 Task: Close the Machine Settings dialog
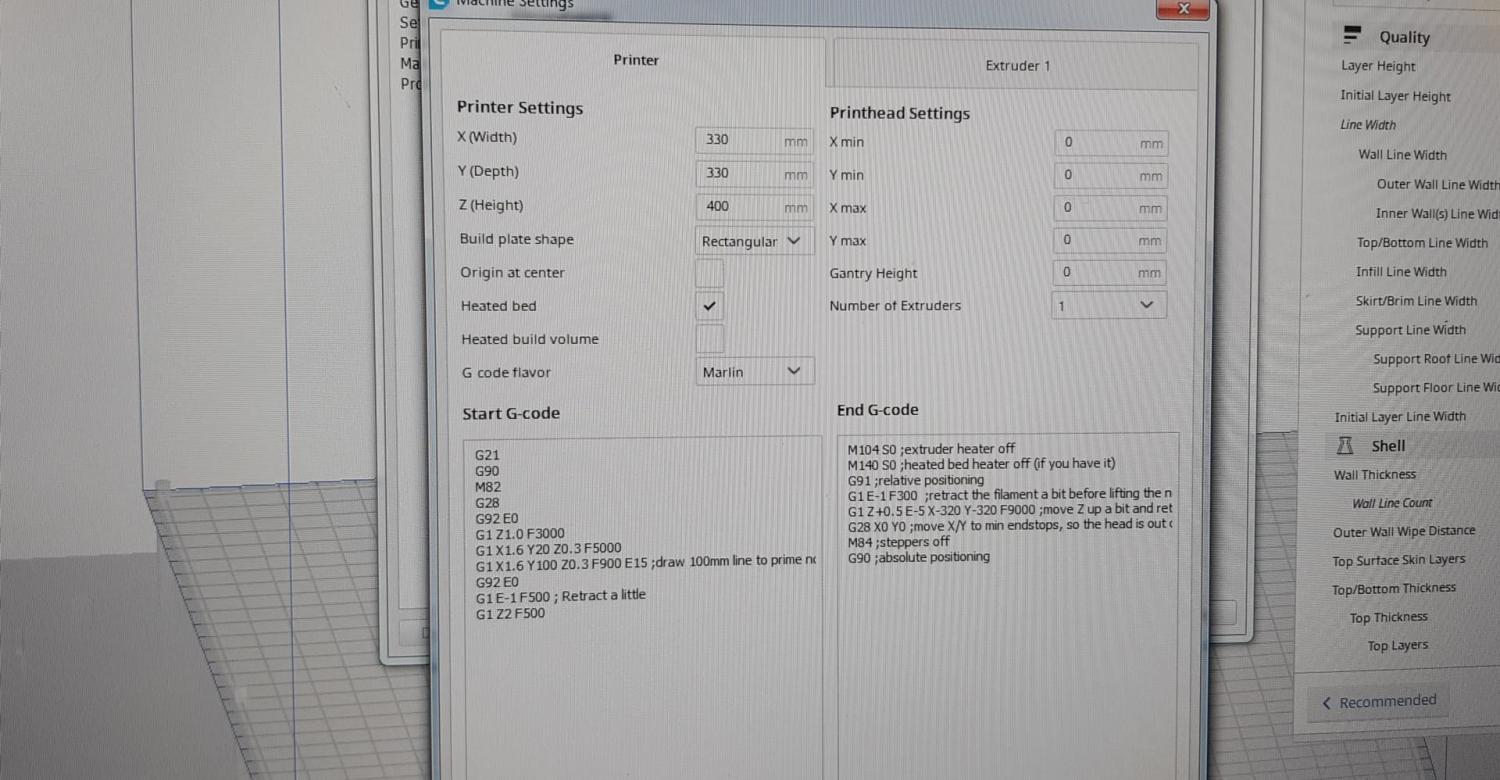[x=1183, y=8]
